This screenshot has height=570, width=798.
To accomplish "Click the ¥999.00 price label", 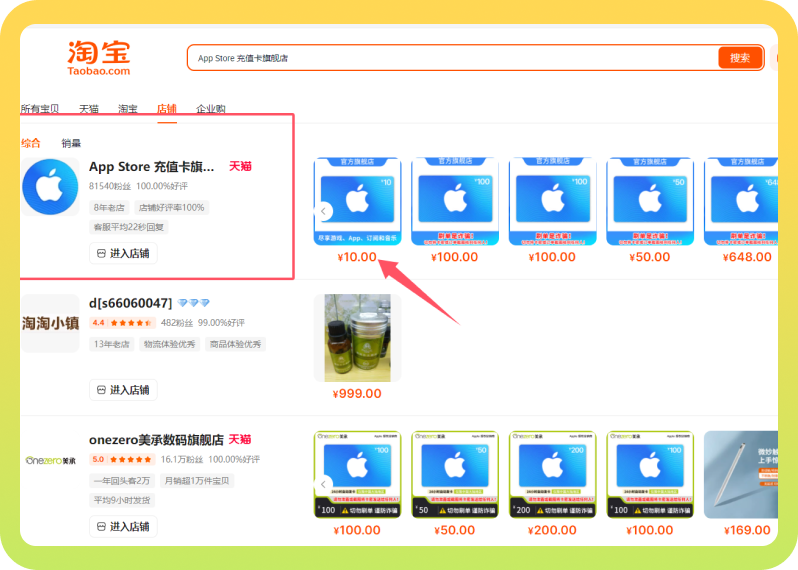I will (357, 393).
